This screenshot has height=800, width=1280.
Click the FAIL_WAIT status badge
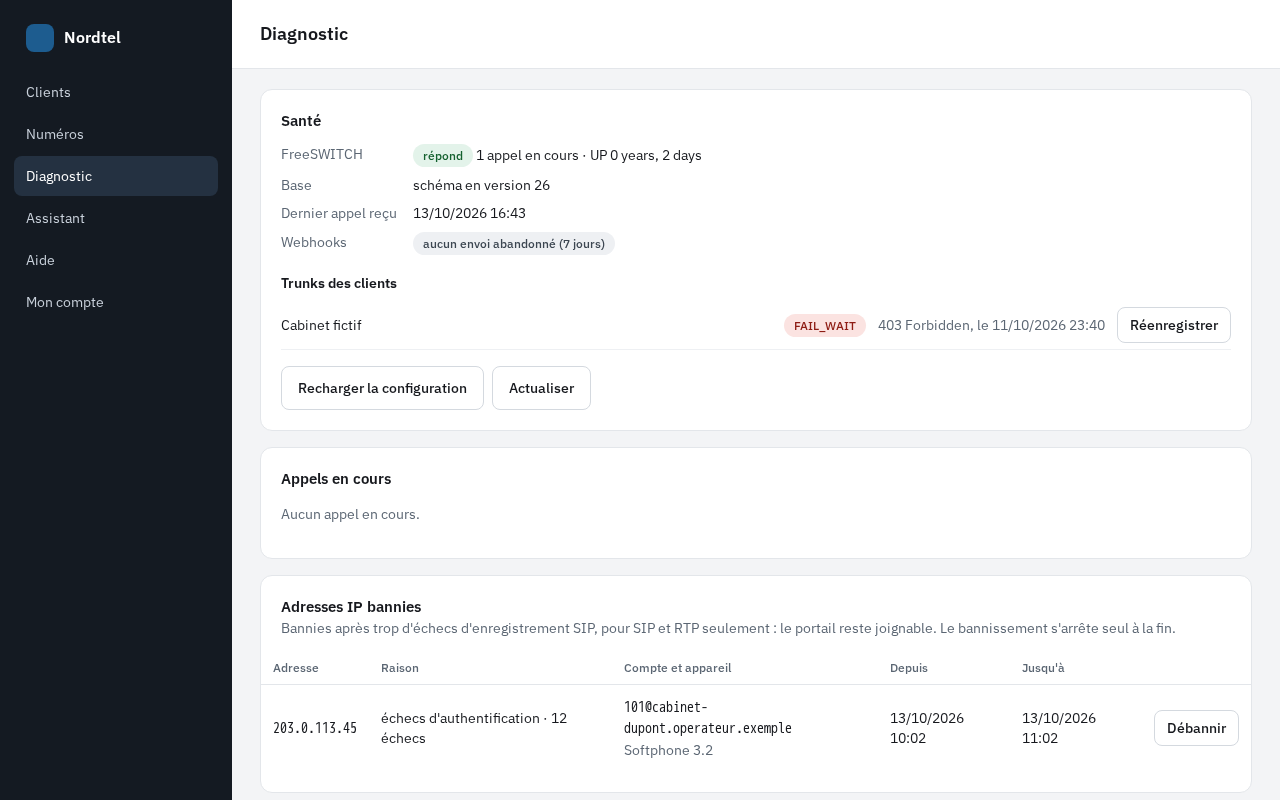click(825, 326)
